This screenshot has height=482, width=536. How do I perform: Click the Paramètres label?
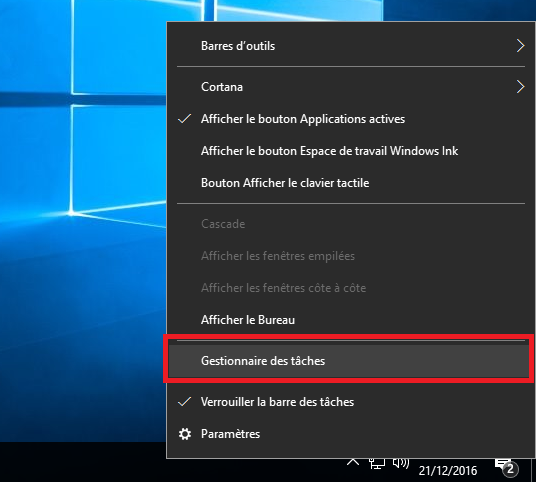coord(230,434)
